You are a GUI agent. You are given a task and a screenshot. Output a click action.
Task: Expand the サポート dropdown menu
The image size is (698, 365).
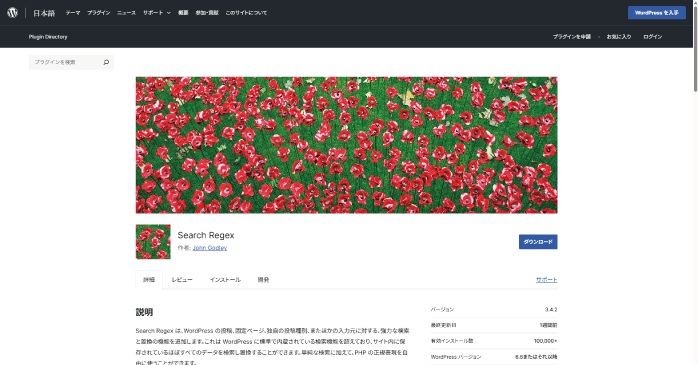(x=157, y=13)
